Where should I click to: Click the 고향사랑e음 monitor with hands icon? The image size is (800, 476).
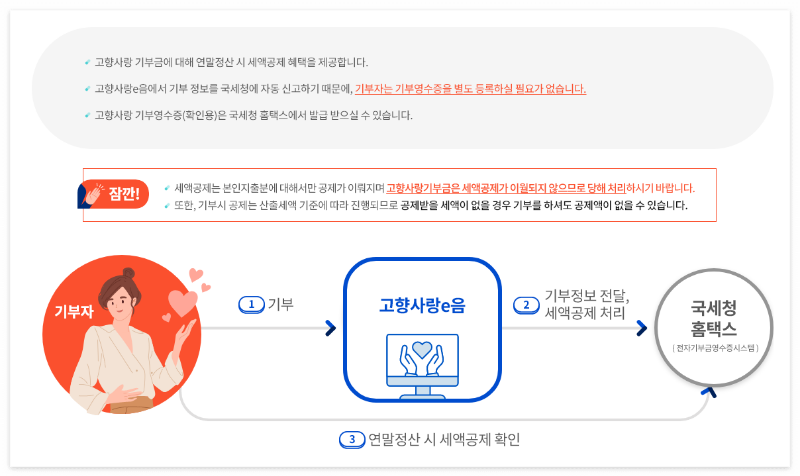[x=422, y=366]
